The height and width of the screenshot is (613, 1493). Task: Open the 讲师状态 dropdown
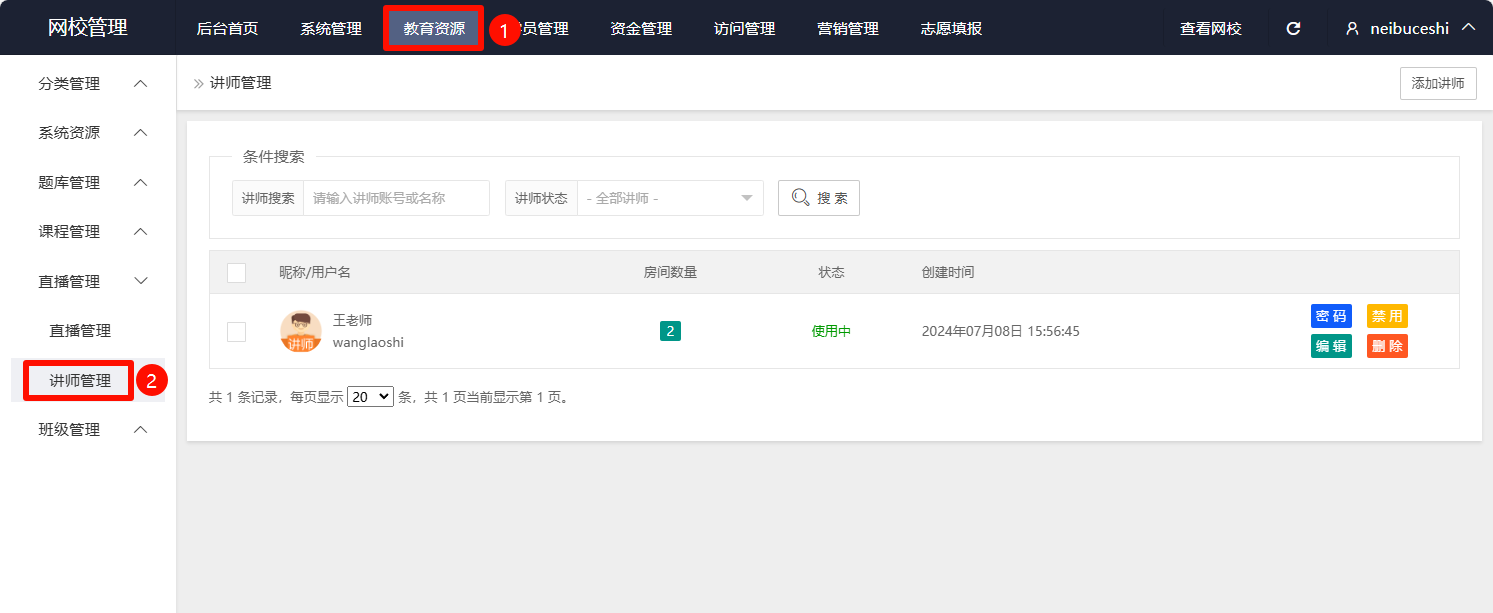point(670,198)
